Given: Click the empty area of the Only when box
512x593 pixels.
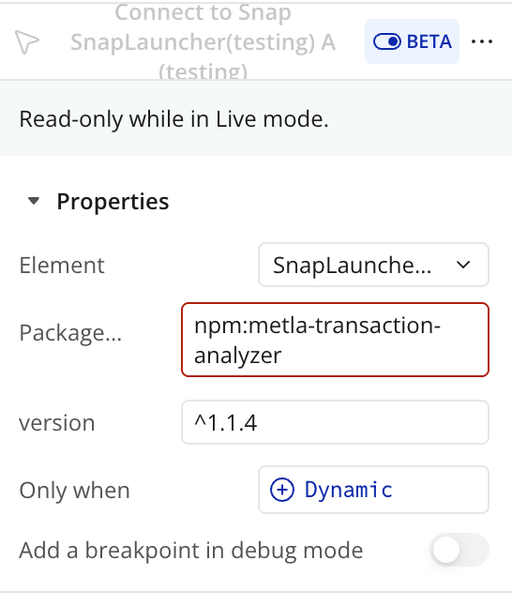Looking at the screenshot, I should click(441, 490).
